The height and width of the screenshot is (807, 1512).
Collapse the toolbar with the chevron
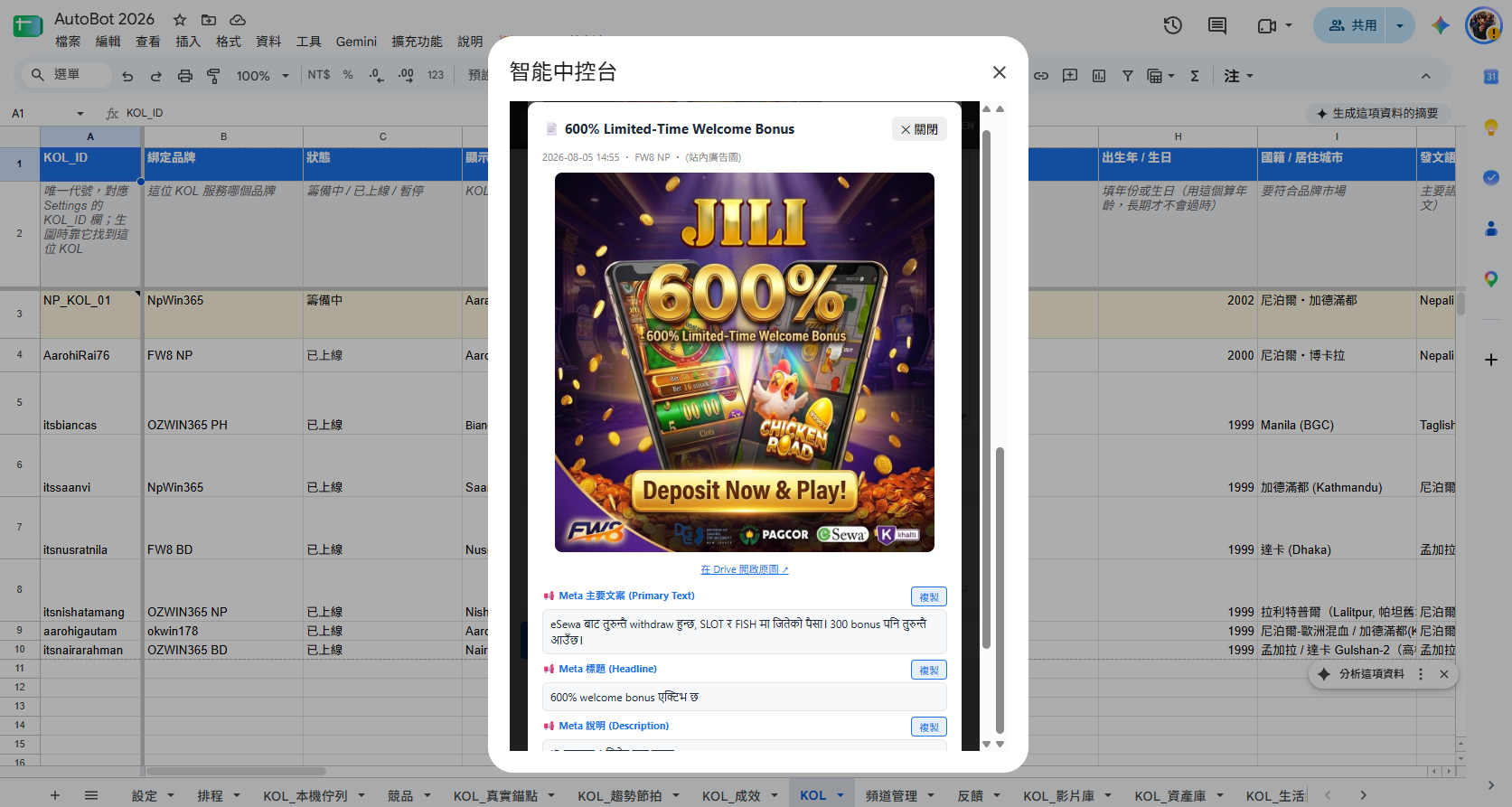coord(1426,76)
